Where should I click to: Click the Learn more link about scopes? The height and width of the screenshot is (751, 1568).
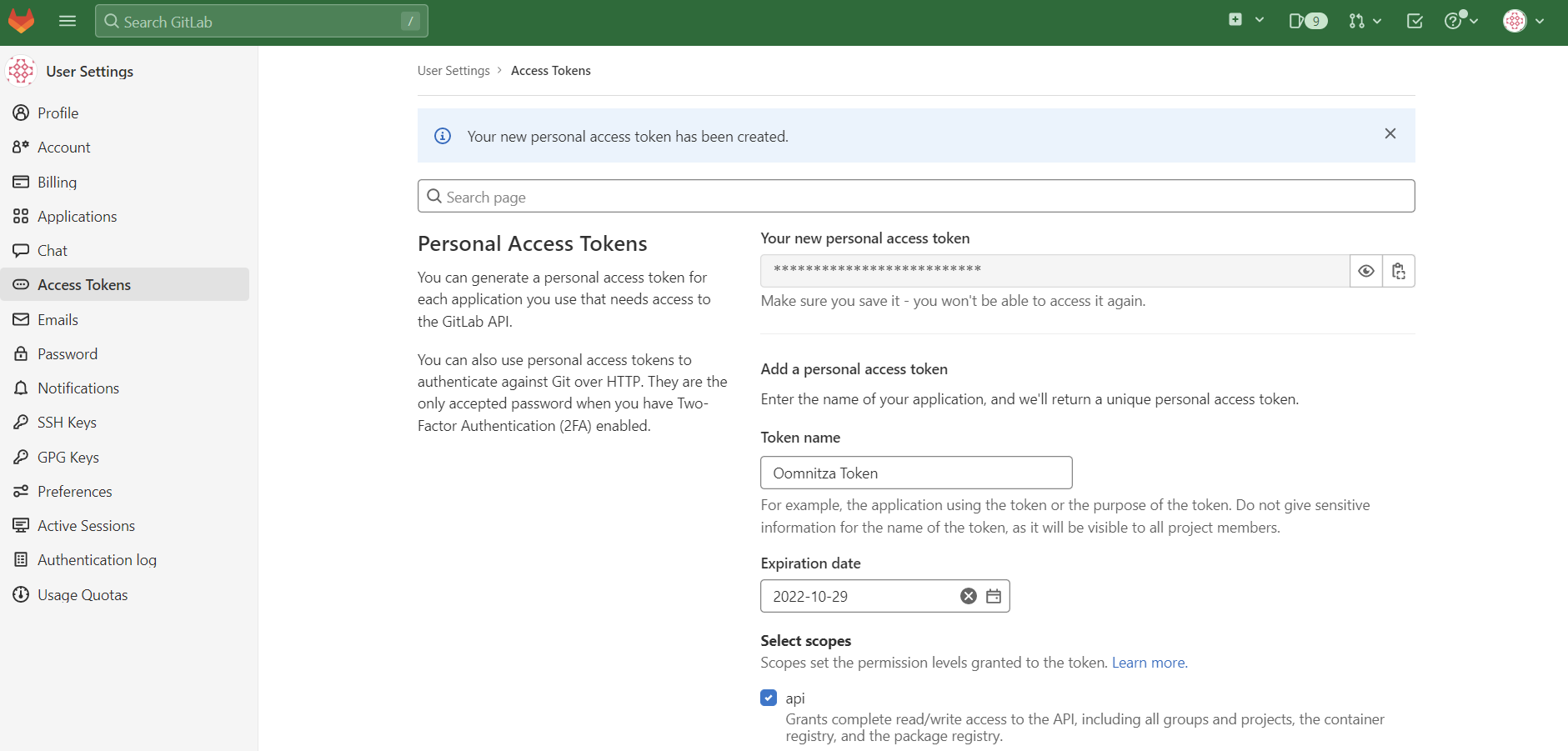[x=1148, y=663]
